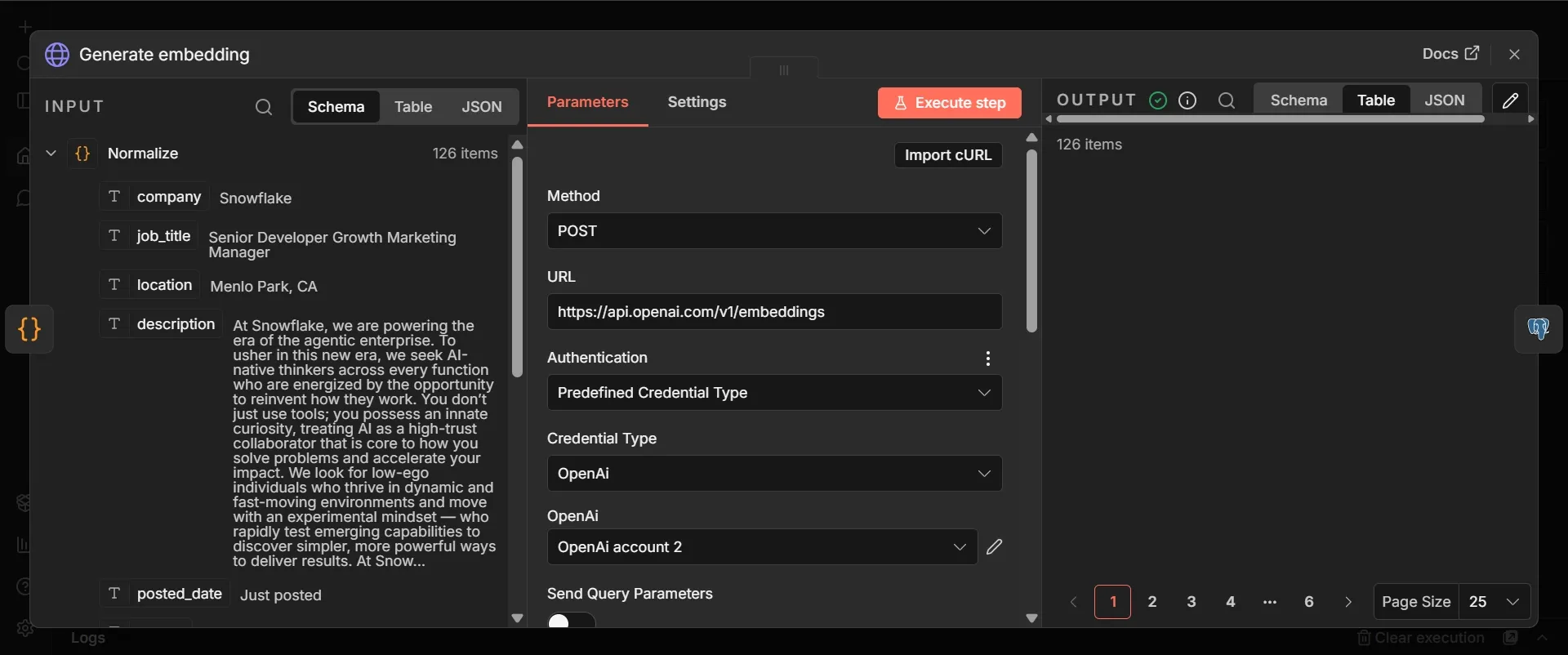The height and width of the screenshot is (655, 1568).
Task: Collapse the Normalize tree node
Action: point(51,154)
